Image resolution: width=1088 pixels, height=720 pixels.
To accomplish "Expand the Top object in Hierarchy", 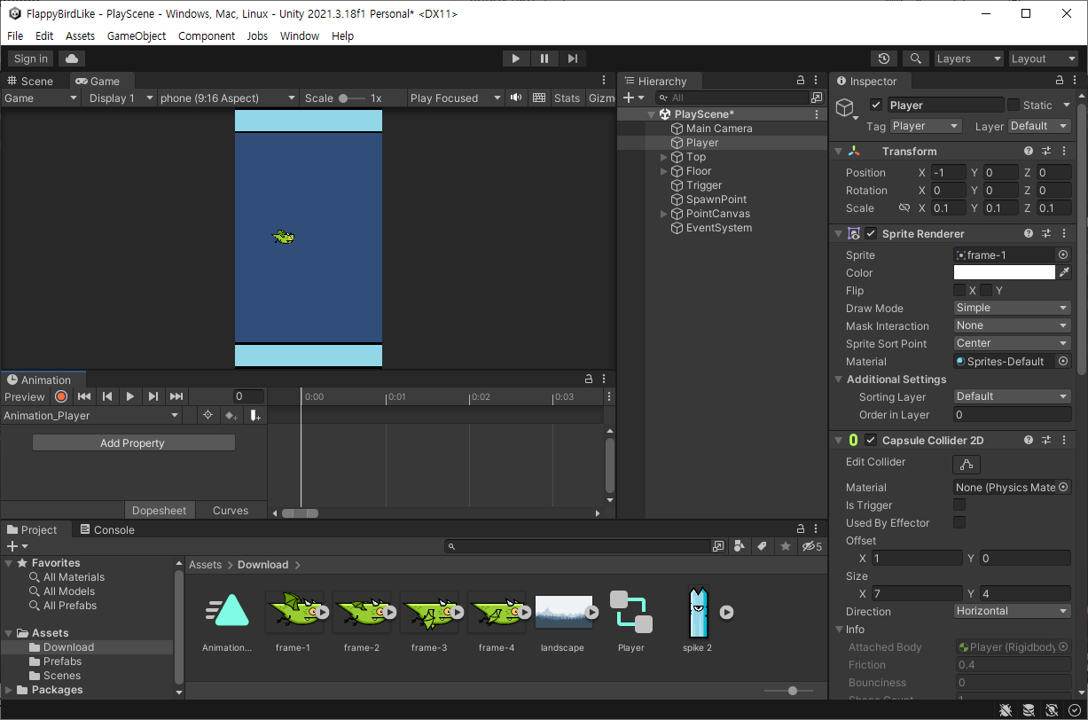I will pos(663,157).
